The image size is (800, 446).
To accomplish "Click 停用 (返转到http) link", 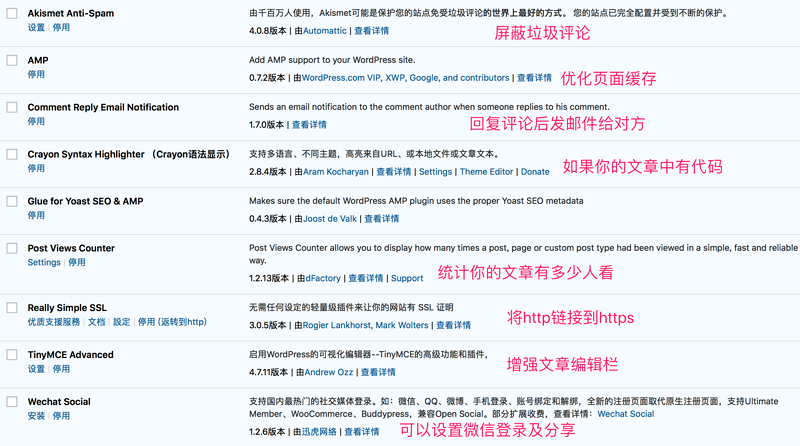I will pos(172,322).
